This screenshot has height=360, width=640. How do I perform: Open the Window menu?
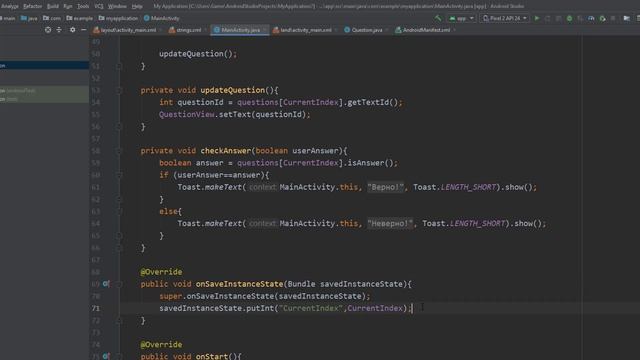click(x=117, y=7)
